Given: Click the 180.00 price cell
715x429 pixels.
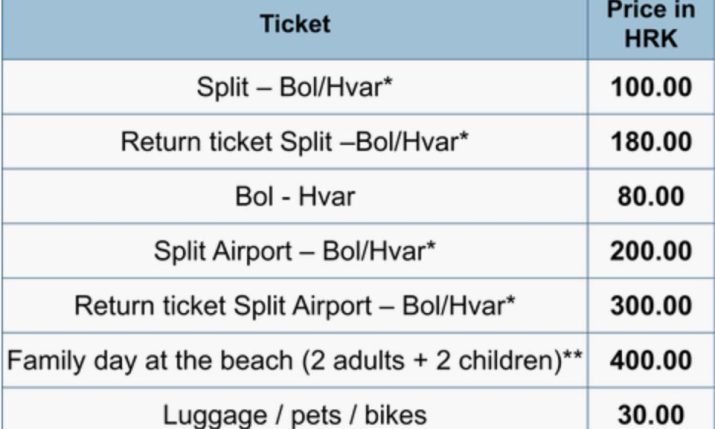Looking at the screenshot, I should coord(650,141).
